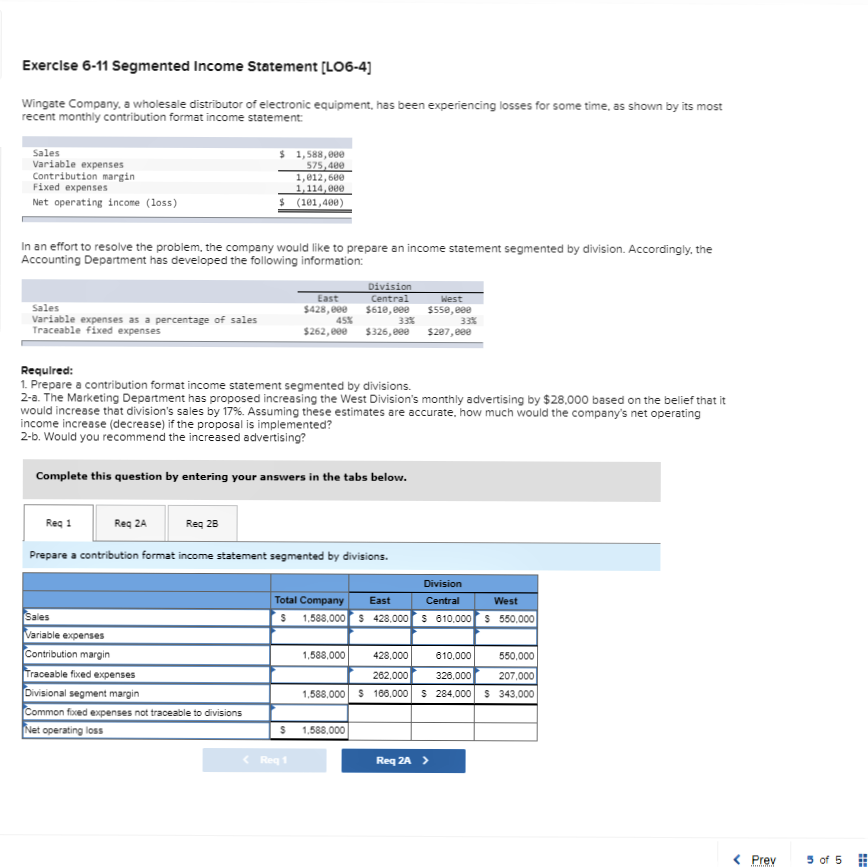Open the previous question via Prev link
Screen dimensions: 868x867
coord(763,859)
